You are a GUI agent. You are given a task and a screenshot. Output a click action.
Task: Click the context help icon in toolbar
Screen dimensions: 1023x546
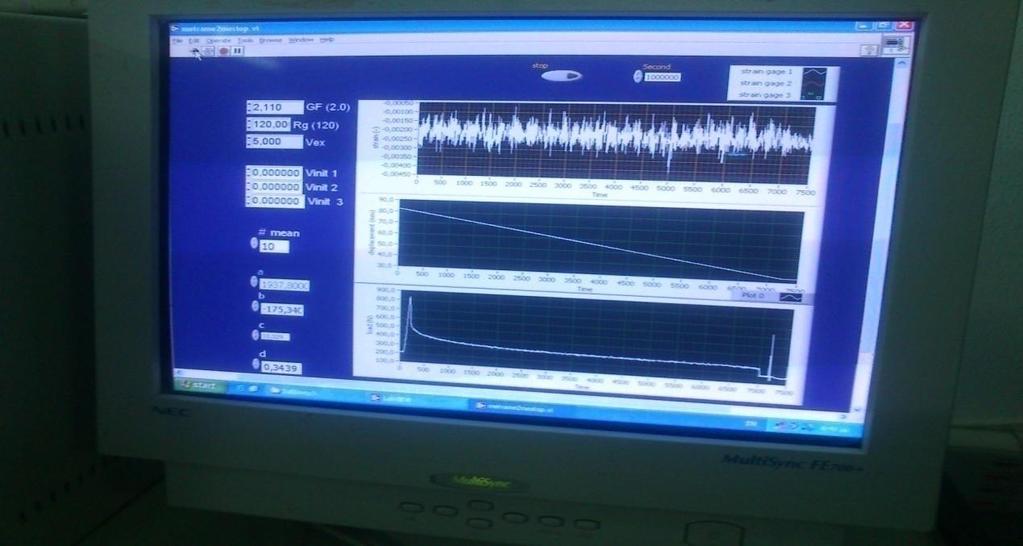pyautogui.click(x=869, y=50)
